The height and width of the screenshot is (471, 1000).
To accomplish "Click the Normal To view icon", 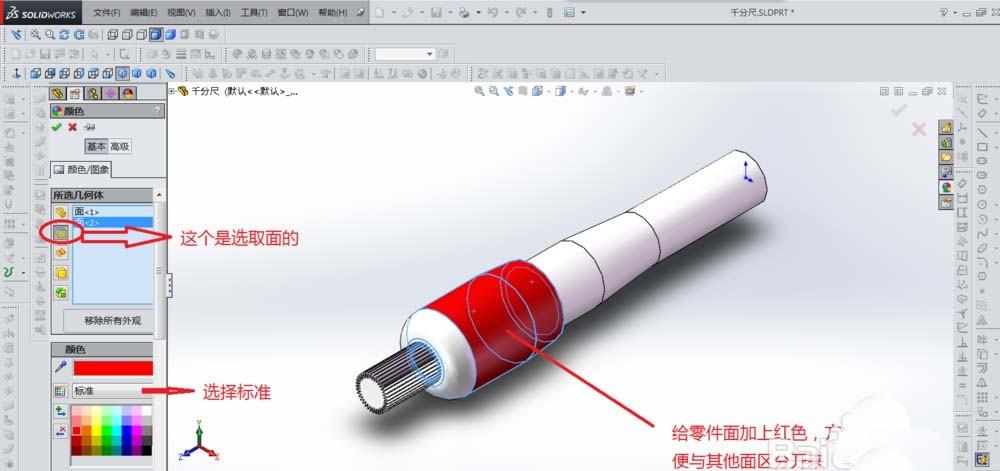I will (x=17, y=73).
